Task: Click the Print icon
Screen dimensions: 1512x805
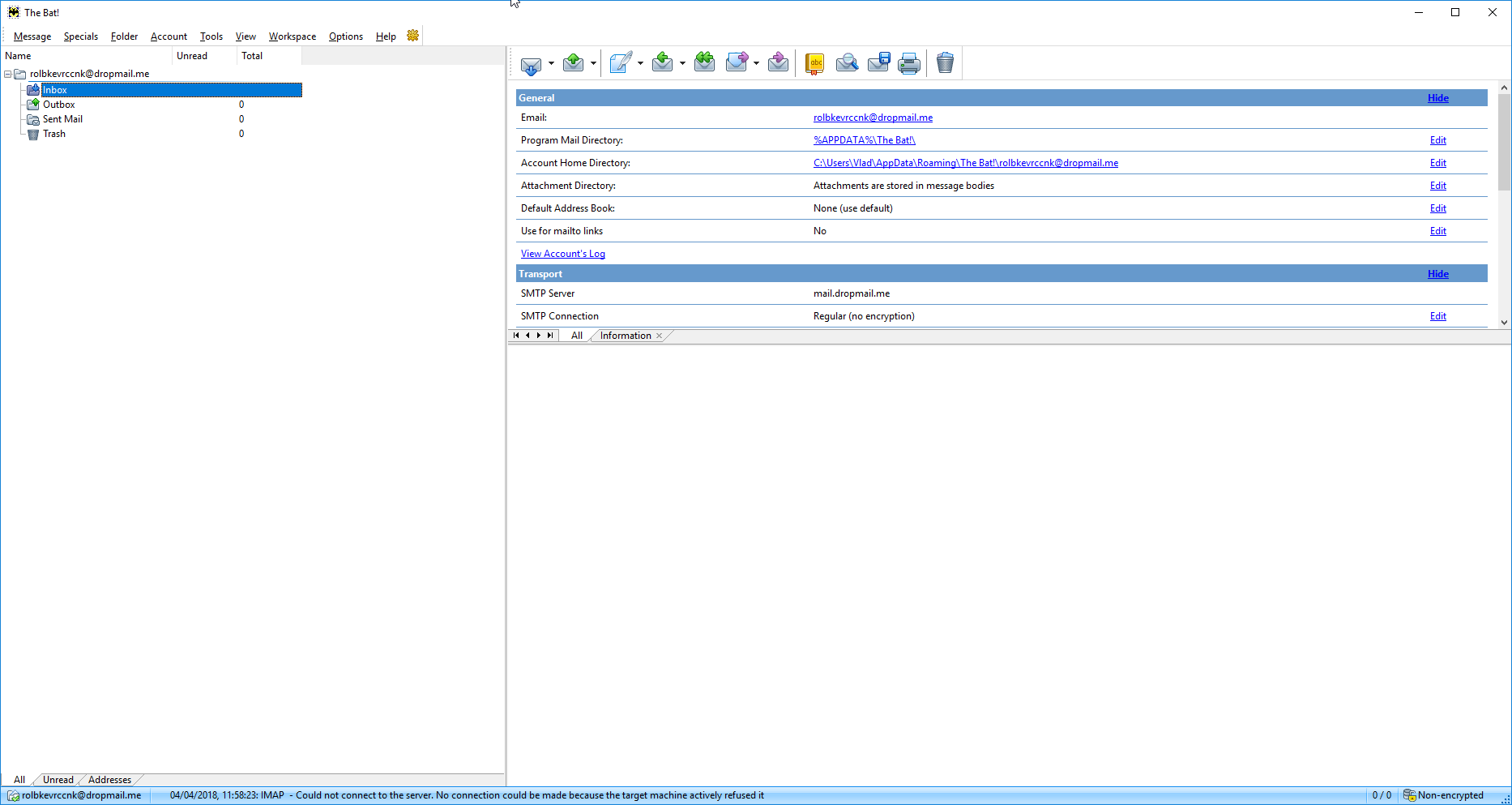Action: 909,63
